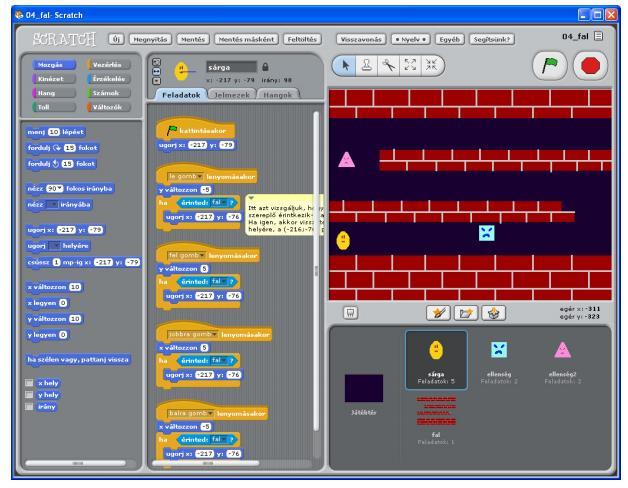Stop all scripts with the red stop sign
Viewport: 628px width, 488px height.
590,66
